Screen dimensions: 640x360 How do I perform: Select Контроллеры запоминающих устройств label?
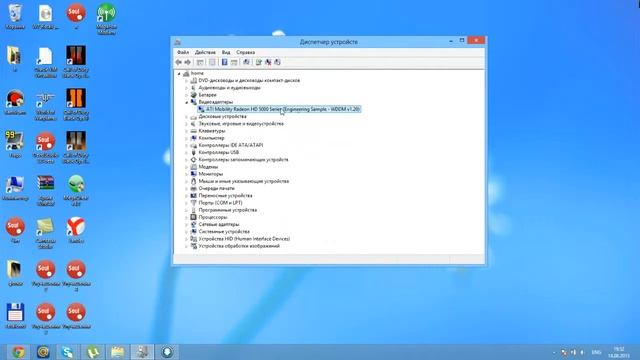[x=243, y=160]
